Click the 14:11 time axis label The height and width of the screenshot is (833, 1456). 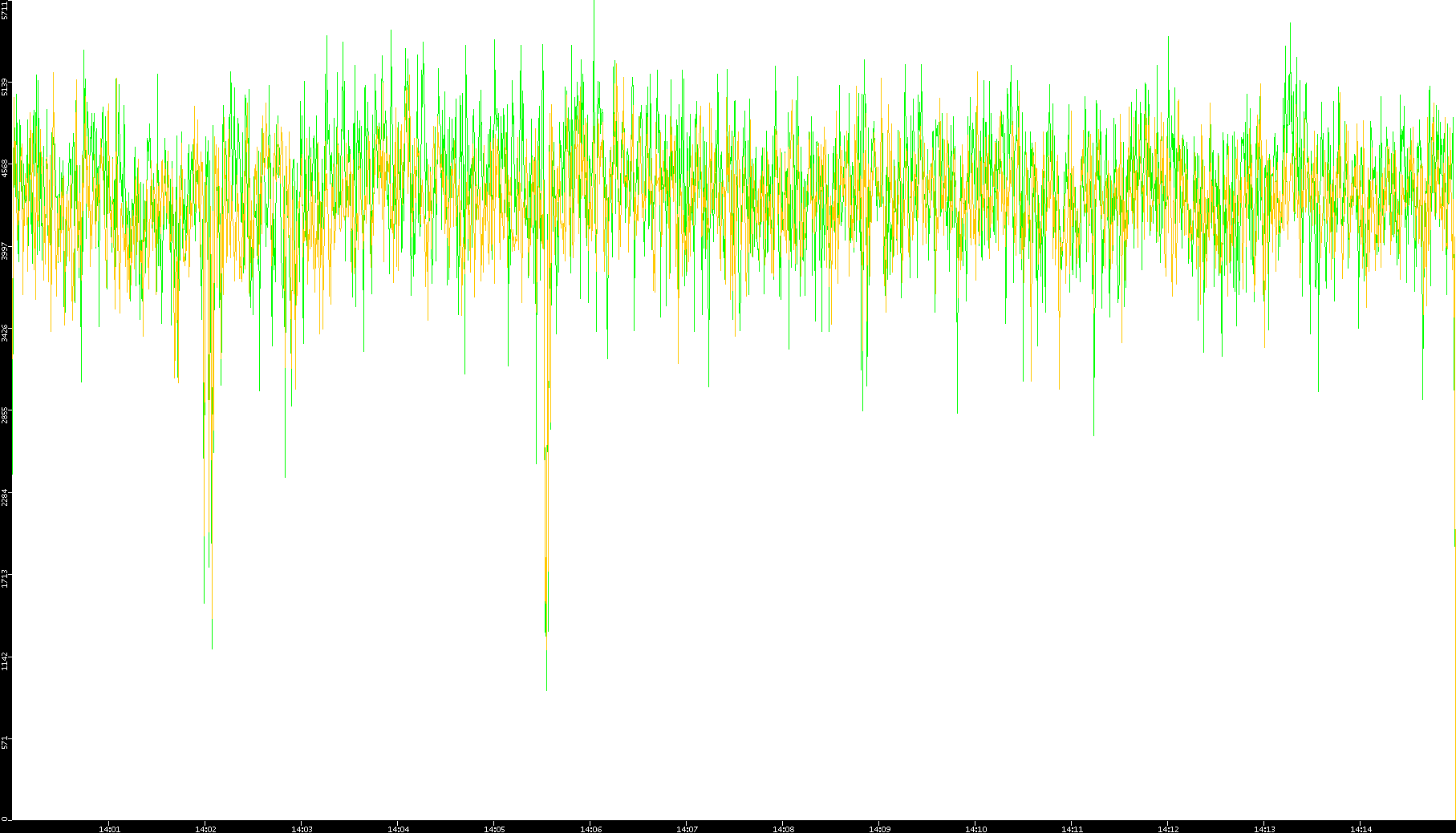click(1072, 829)
